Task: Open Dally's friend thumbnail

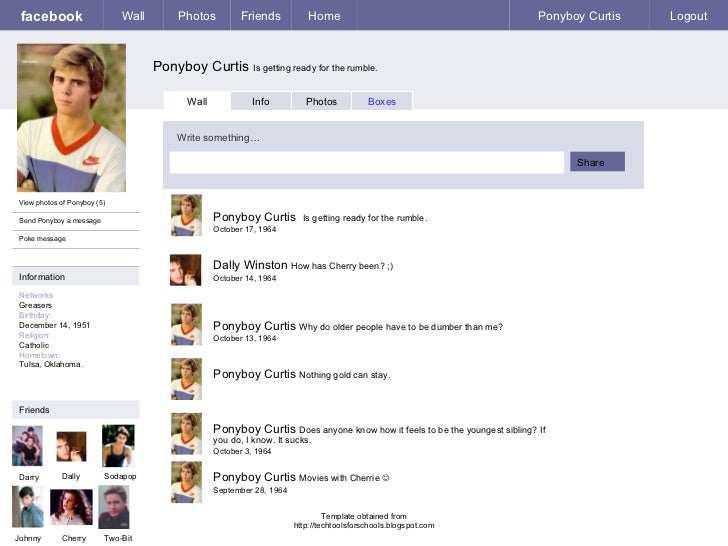Action: click(x=71, y=446)
